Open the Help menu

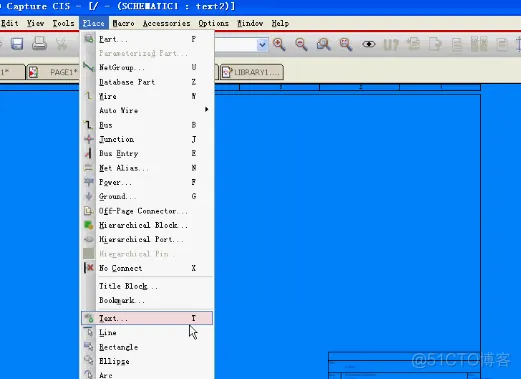pos(280,23)
